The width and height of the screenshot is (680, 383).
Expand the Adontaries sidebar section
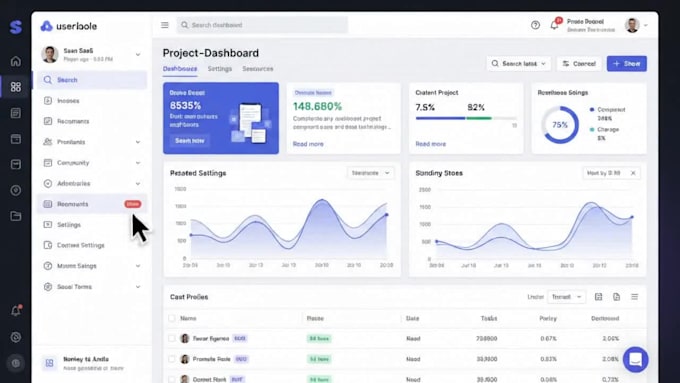(x=138, y=183)
